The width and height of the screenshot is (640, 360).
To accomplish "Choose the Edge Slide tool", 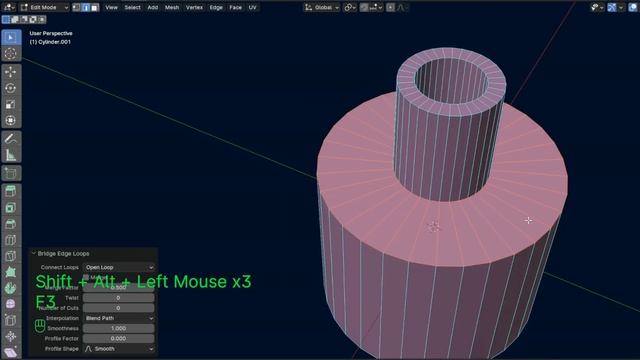I will [x=11, y=320].
